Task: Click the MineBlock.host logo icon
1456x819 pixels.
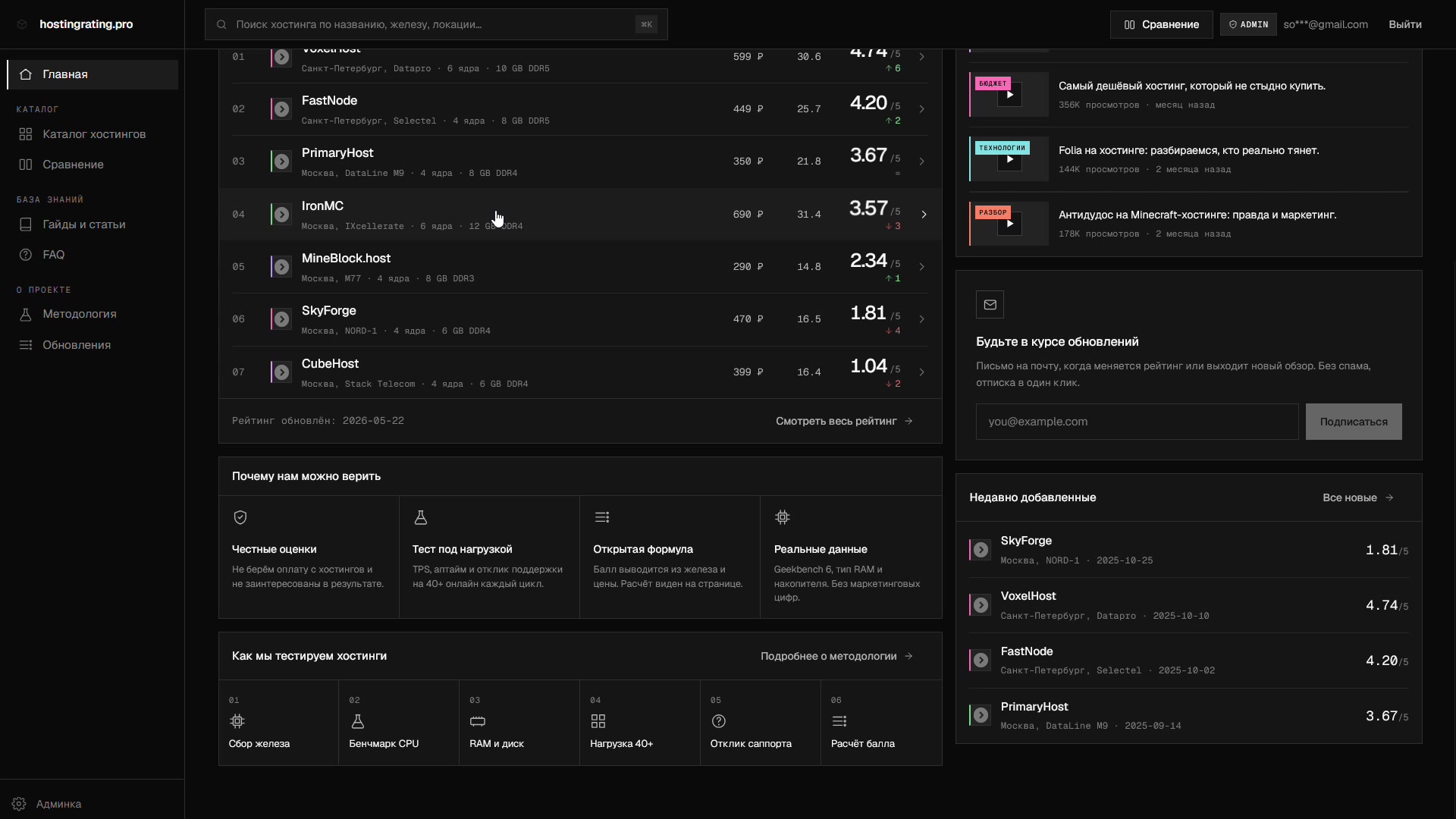Action: click(x=281, y=267)
